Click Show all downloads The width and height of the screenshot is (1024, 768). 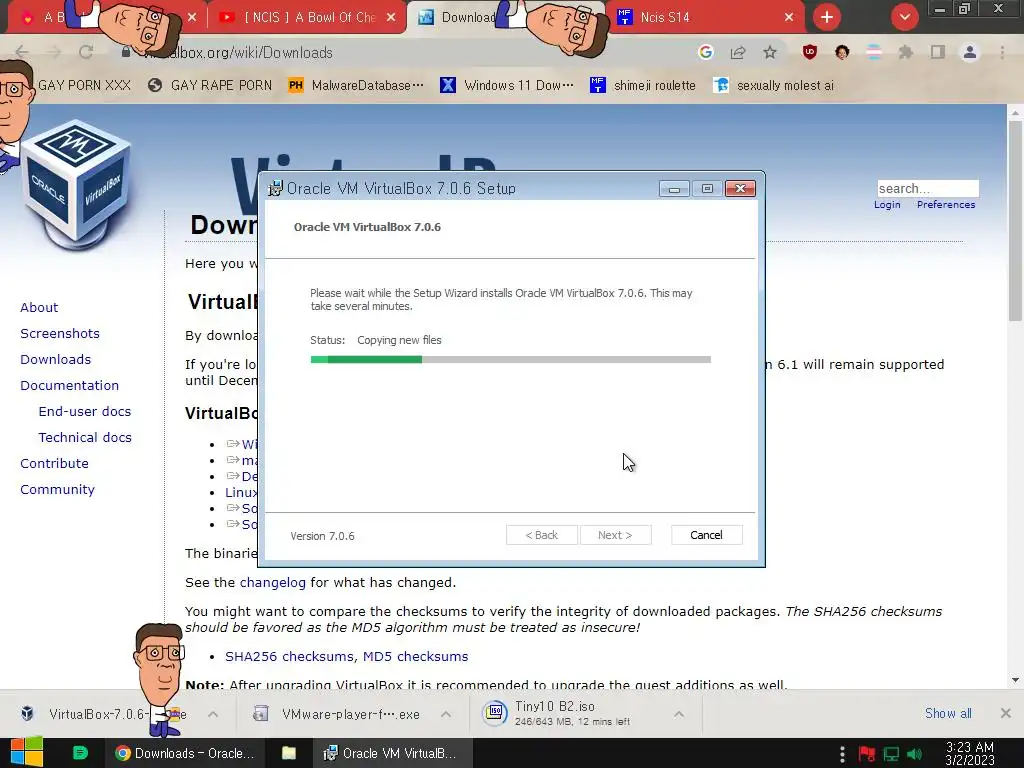(948, 713)
